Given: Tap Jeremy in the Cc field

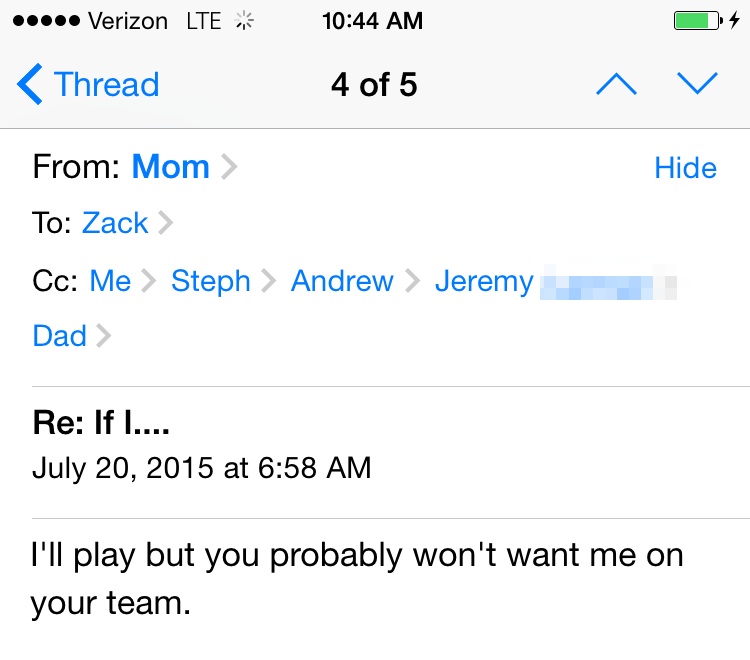Looking at the screenshot, I should pos(484,281).
